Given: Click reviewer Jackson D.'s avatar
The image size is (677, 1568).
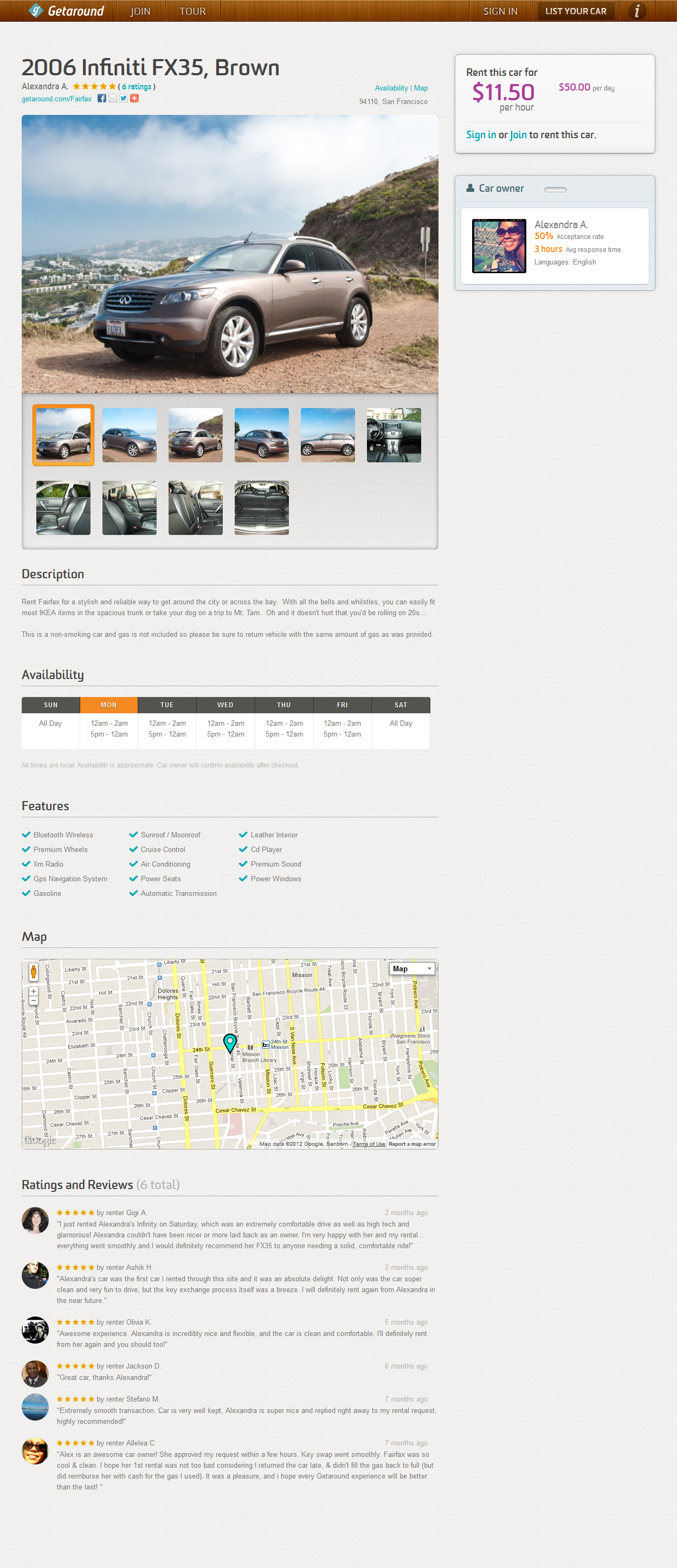Looking at the screenshot, I should 35,1374.
